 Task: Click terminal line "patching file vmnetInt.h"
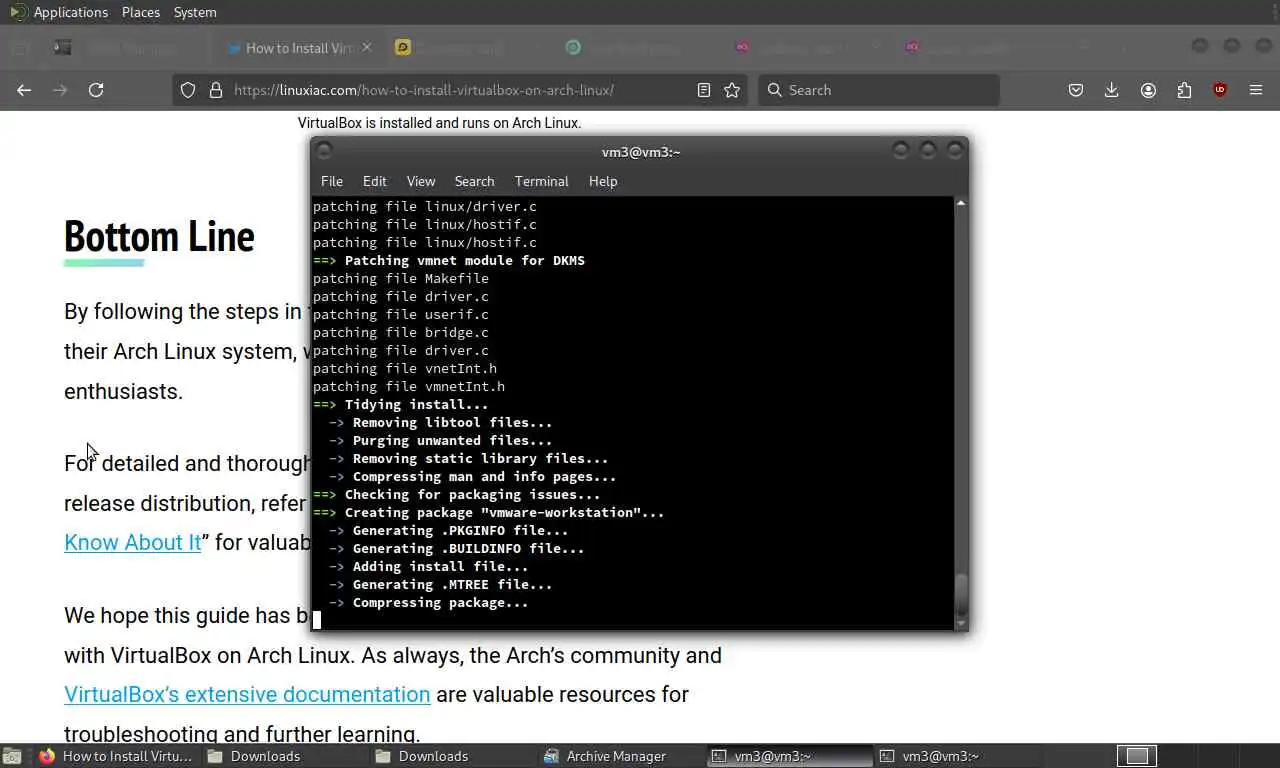tap(409, 386)
